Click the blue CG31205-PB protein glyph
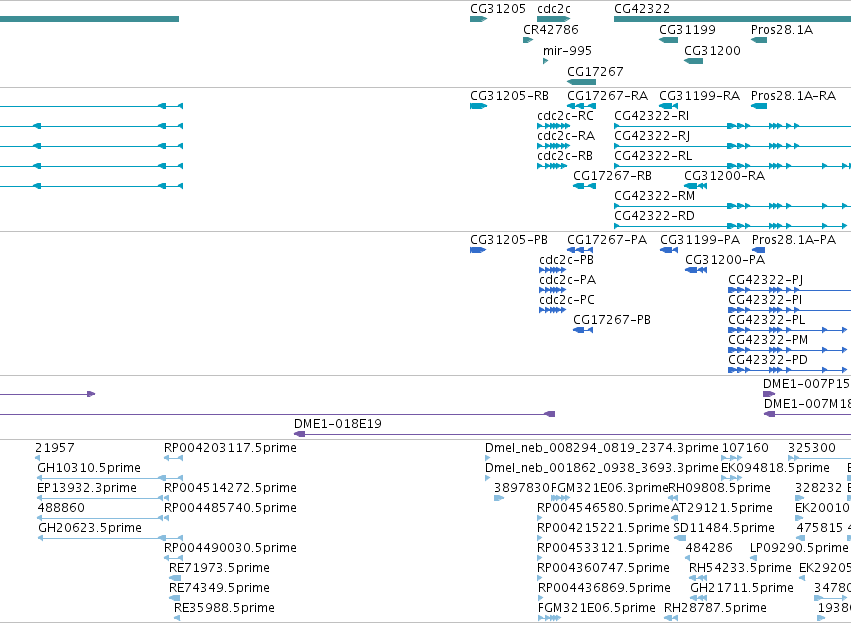Image resolution: width=851 pixels, height=623 pixels. pos(478,250)
